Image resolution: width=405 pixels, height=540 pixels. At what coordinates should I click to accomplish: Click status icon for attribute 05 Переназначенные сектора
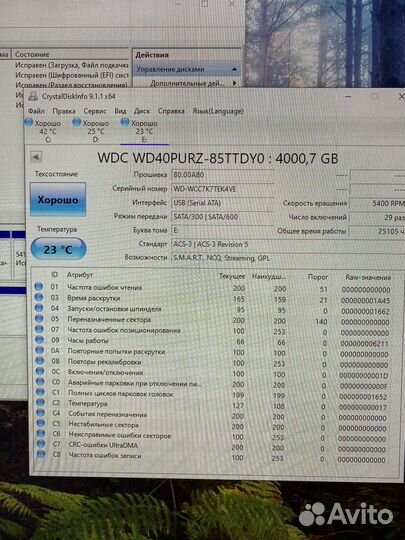point(39,319)
